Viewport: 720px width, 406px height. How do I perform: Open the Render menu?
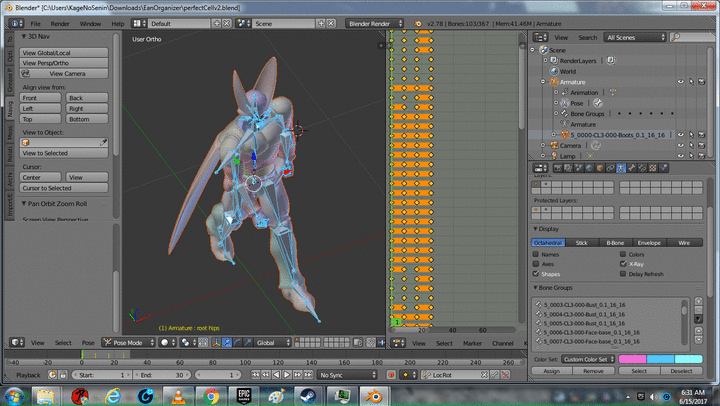coord(60,23)
